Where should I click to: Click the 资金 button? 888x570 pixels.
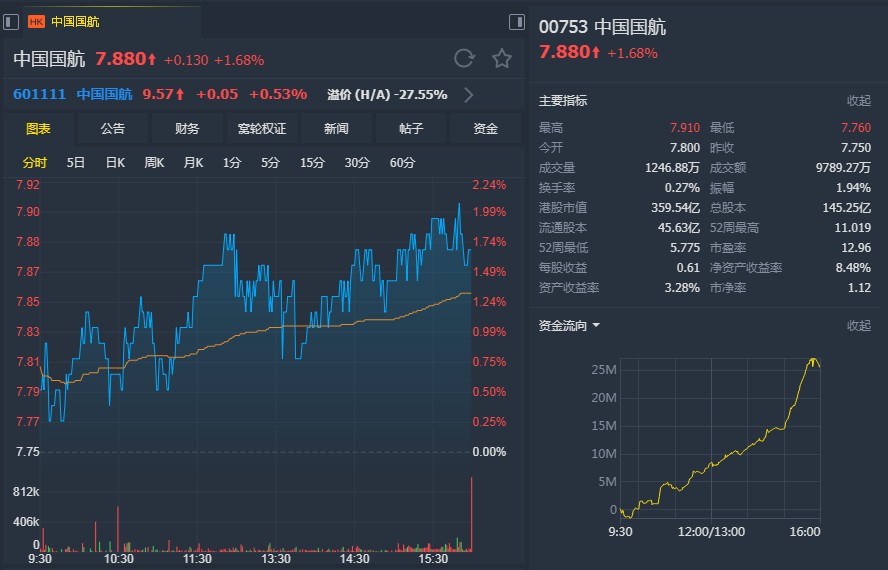[x=485, y=128]
